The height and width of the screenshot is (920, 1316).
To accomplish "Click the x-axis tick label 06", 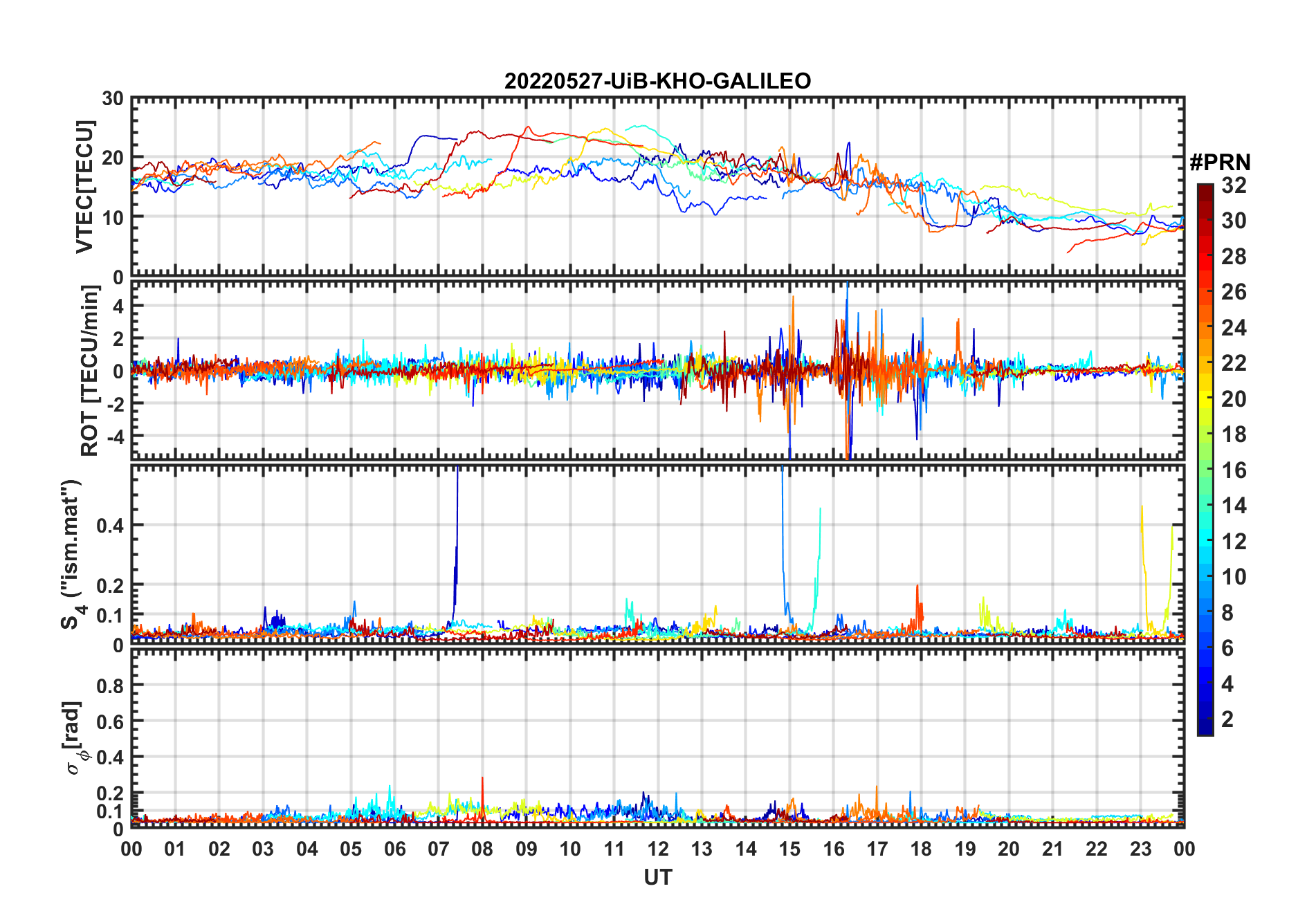I will (x=394, y=849).
